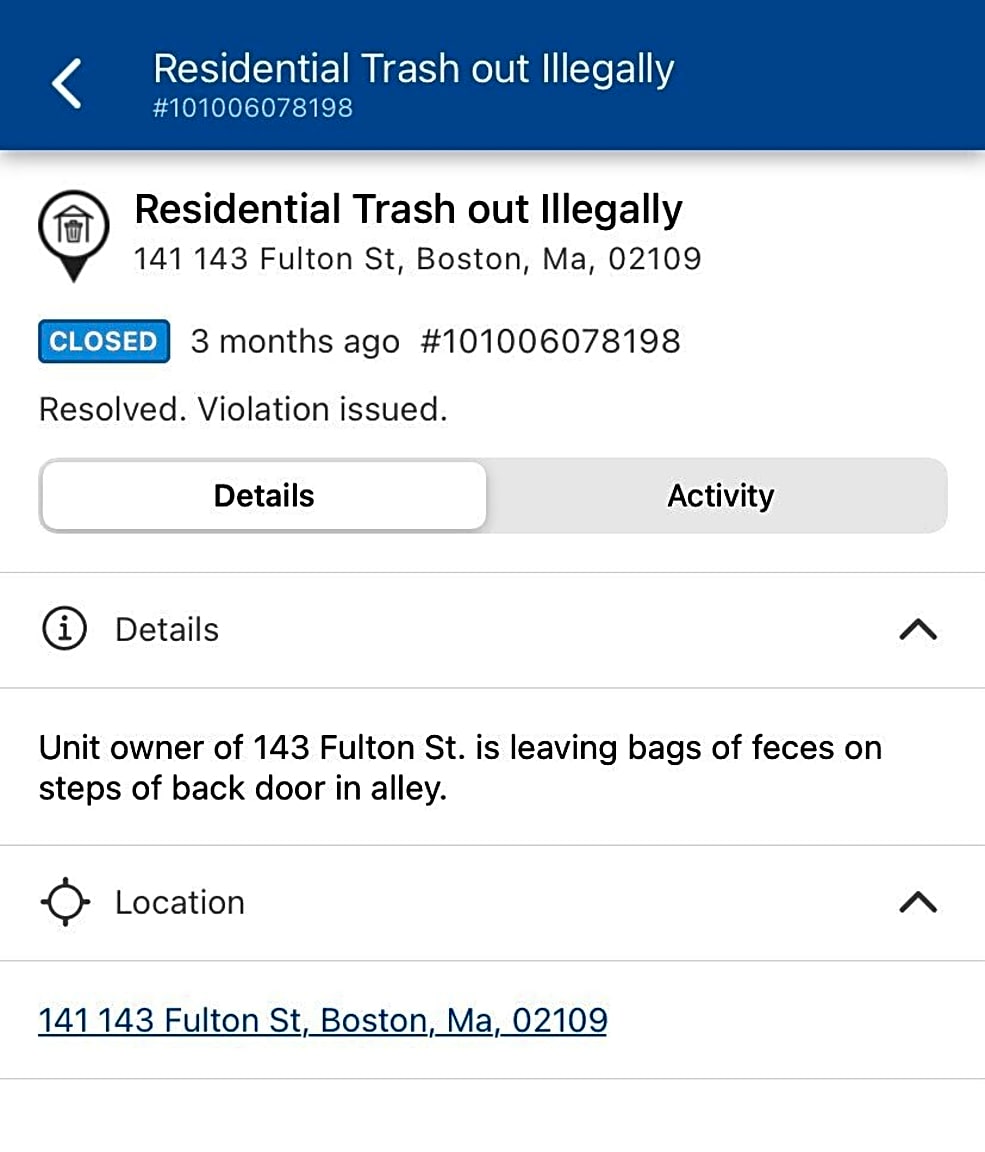Click the Details section header row label
Image resolution: width=985 pixels, height=1152 pixels.
point(167,630)
